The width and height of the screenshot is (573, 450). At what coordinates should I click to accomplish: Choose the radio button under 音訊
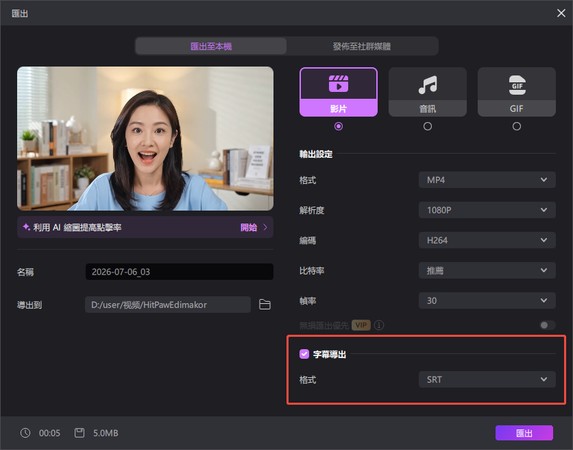click(x=428, y=126)
